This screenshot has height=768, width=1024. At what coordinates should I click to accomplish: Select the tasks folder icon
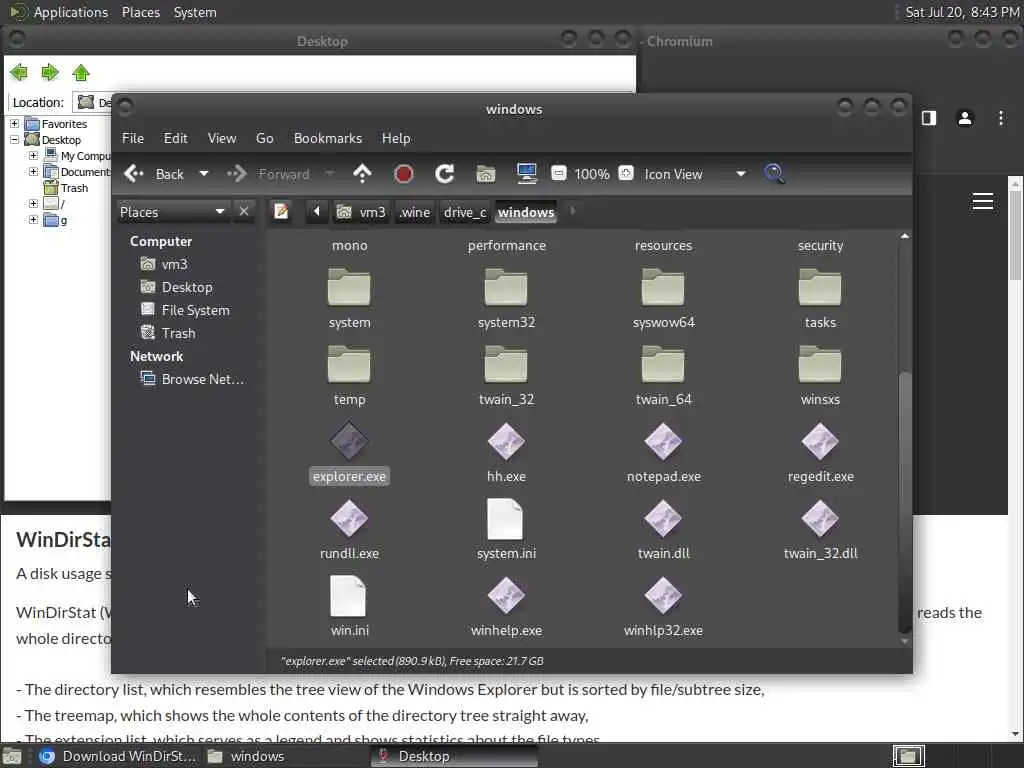[x=820, y=288]
